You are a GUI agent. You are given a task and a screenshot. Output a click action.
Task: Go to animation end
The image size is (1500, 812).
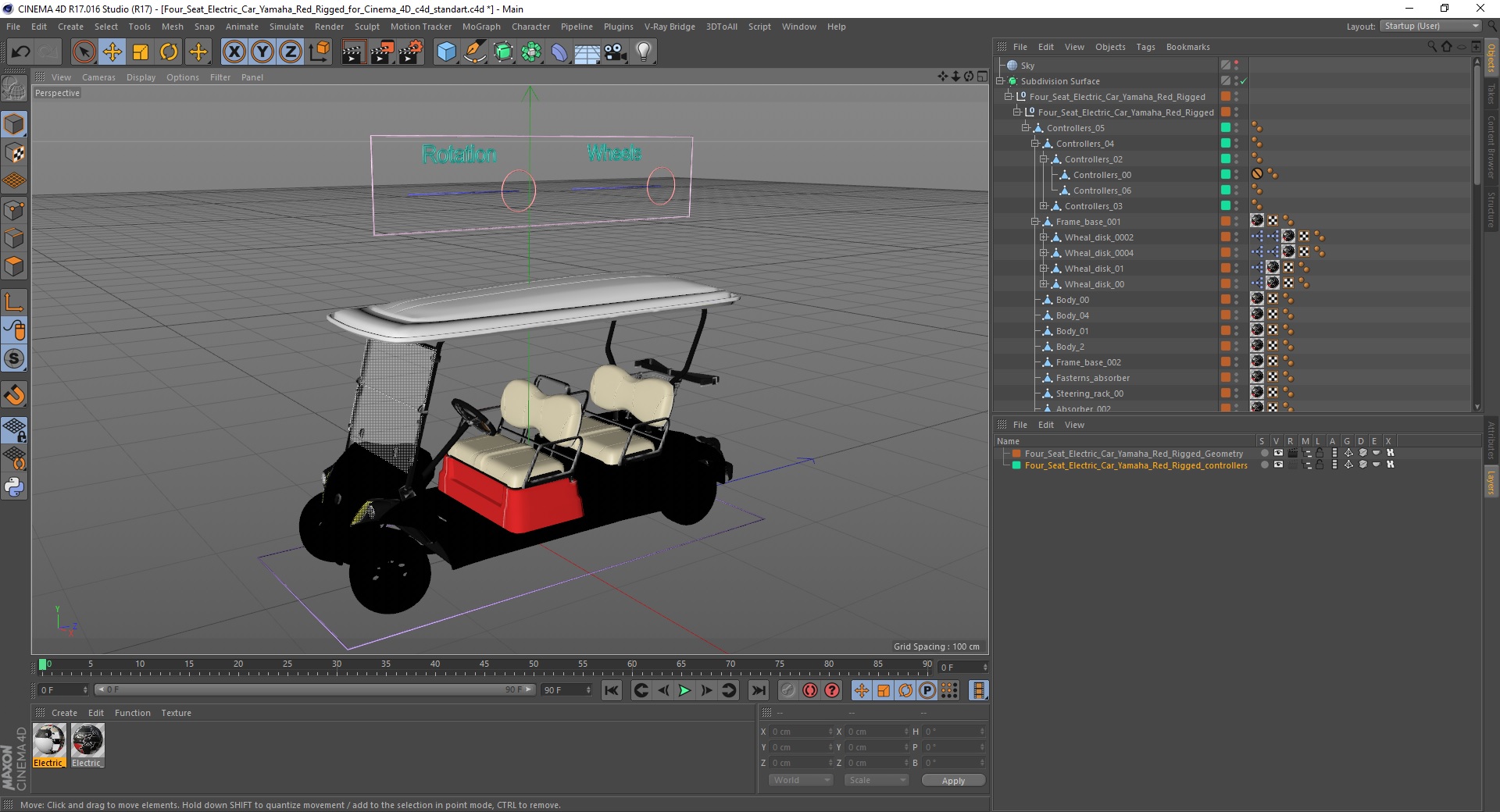[x=758, y=690]
